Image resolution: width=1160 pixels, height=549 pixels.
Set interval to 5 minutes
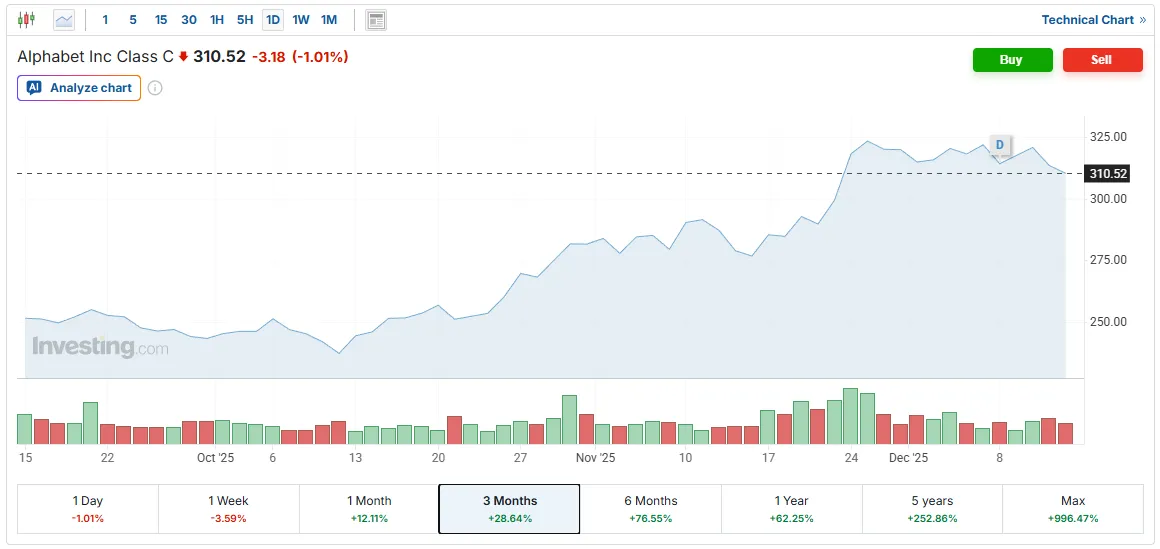(133, 19)
